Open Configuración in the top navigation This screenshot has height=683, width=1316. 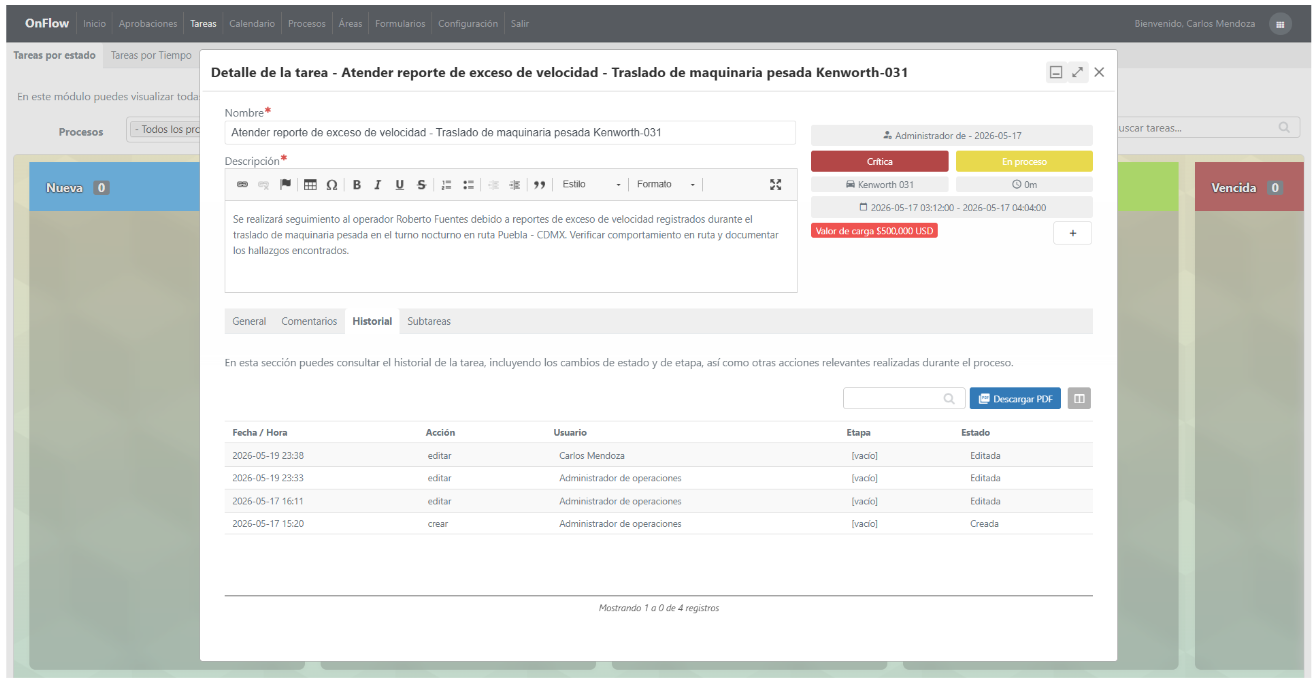468,24
